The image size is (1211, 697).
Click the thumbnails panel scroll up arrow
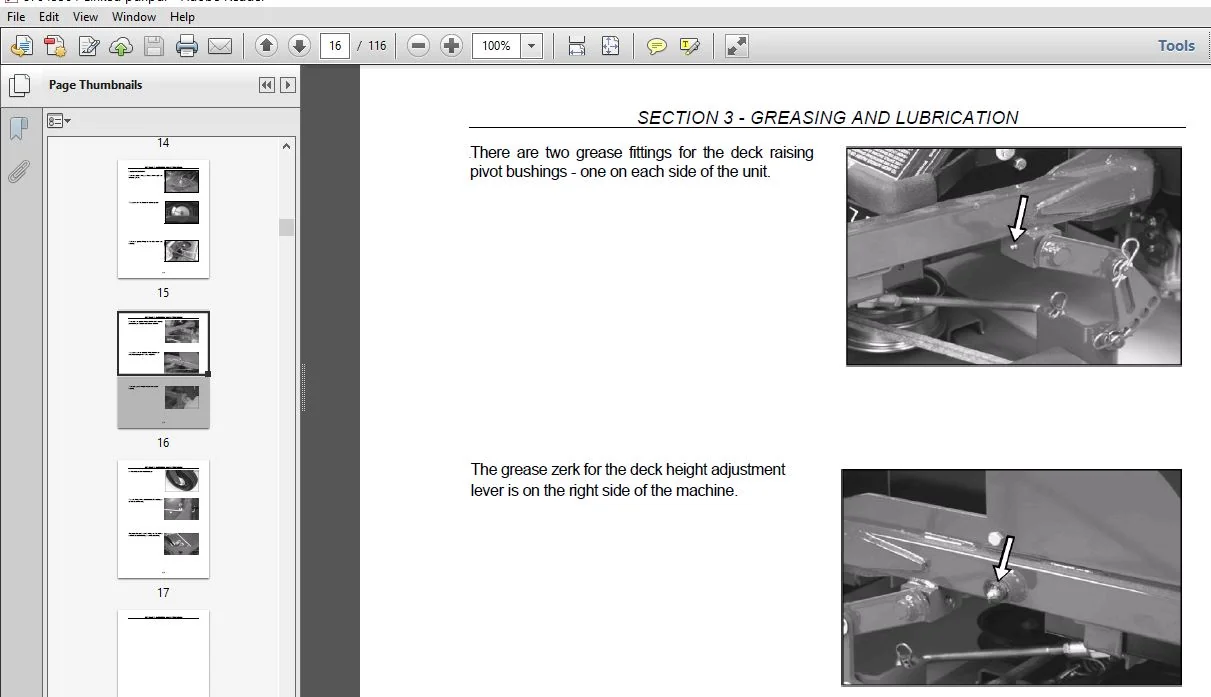(287, 146)
